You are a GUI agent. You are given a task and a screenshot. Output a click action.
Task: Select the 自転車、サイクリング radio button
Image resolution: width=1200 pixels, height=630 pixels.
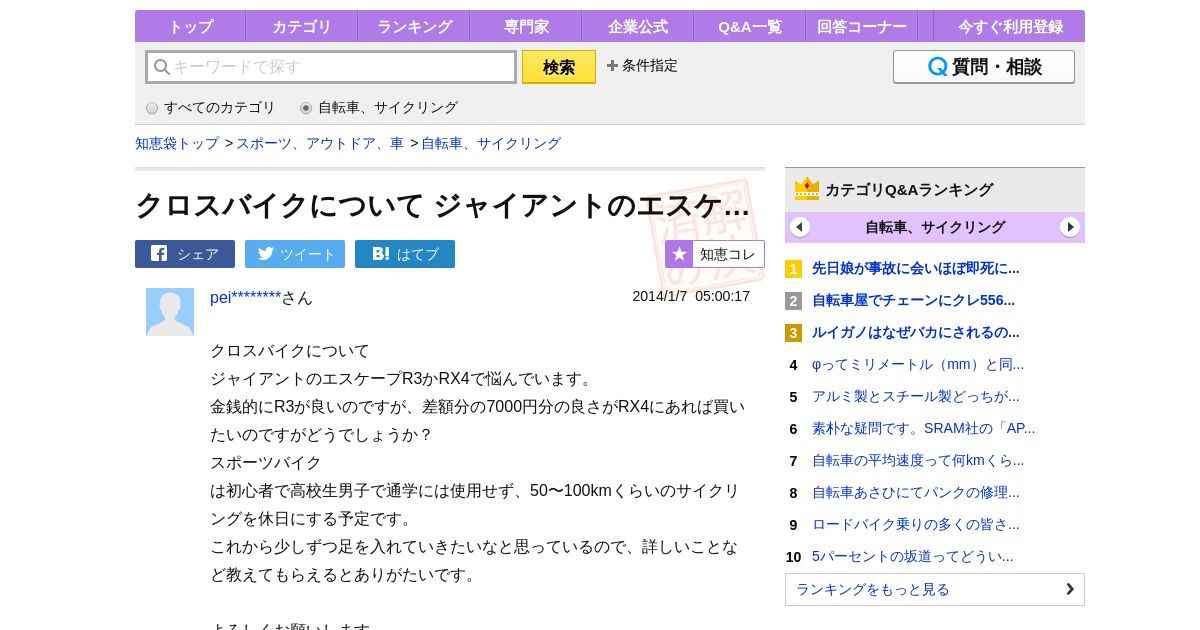click(306, 108)
